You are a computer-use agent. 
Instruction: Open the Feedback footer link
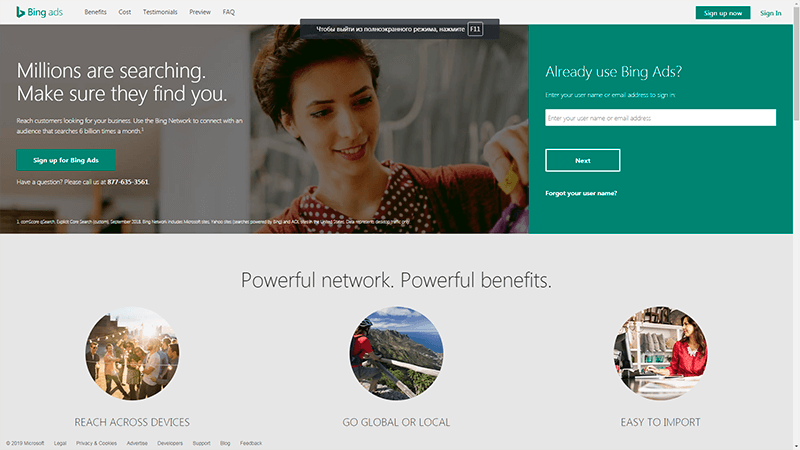coord(251,443)
